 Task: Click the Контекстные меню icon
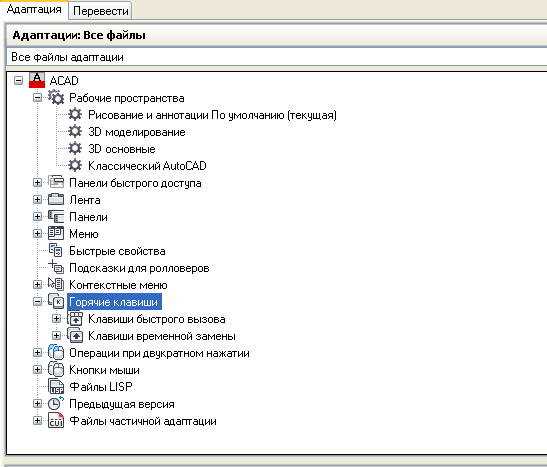pos(56,284)
